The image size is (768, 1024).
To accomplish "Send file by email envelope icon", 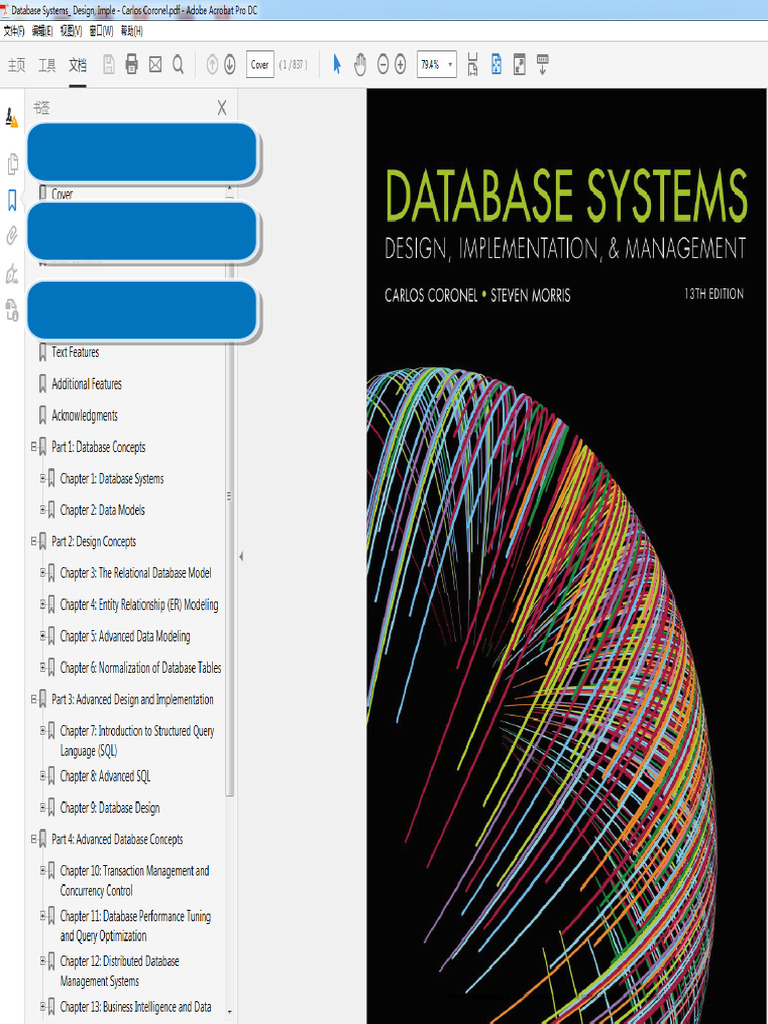I will coord(155,65).
